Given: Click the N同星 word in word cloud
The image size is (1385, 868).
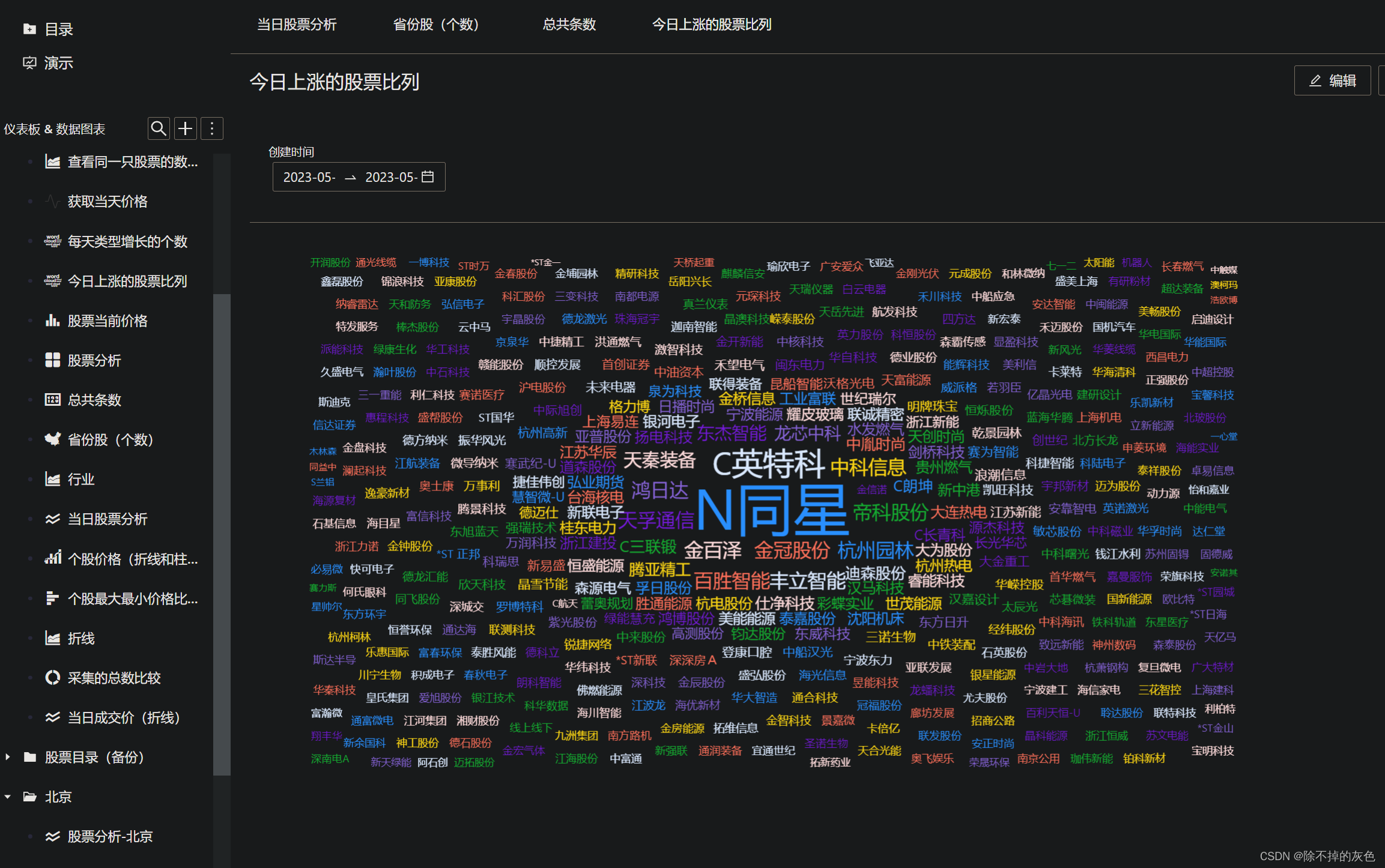Looking at the screenshot, I should click(x=771, y=511).
